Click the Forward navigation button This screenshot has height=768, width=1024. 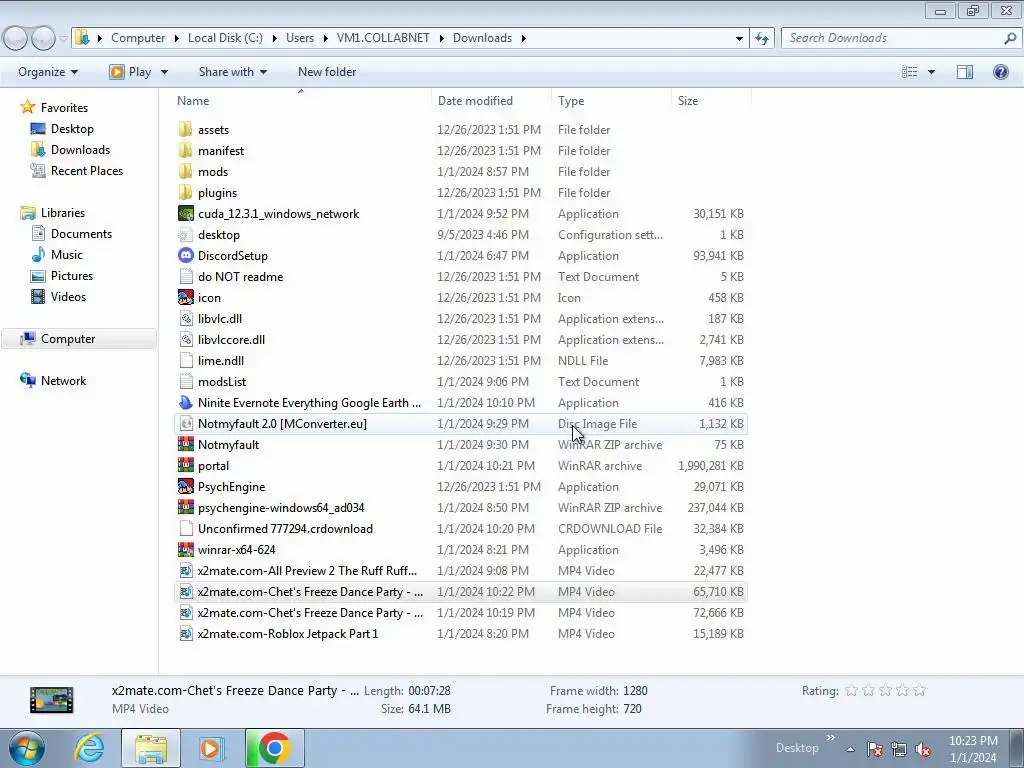point(43,39)
